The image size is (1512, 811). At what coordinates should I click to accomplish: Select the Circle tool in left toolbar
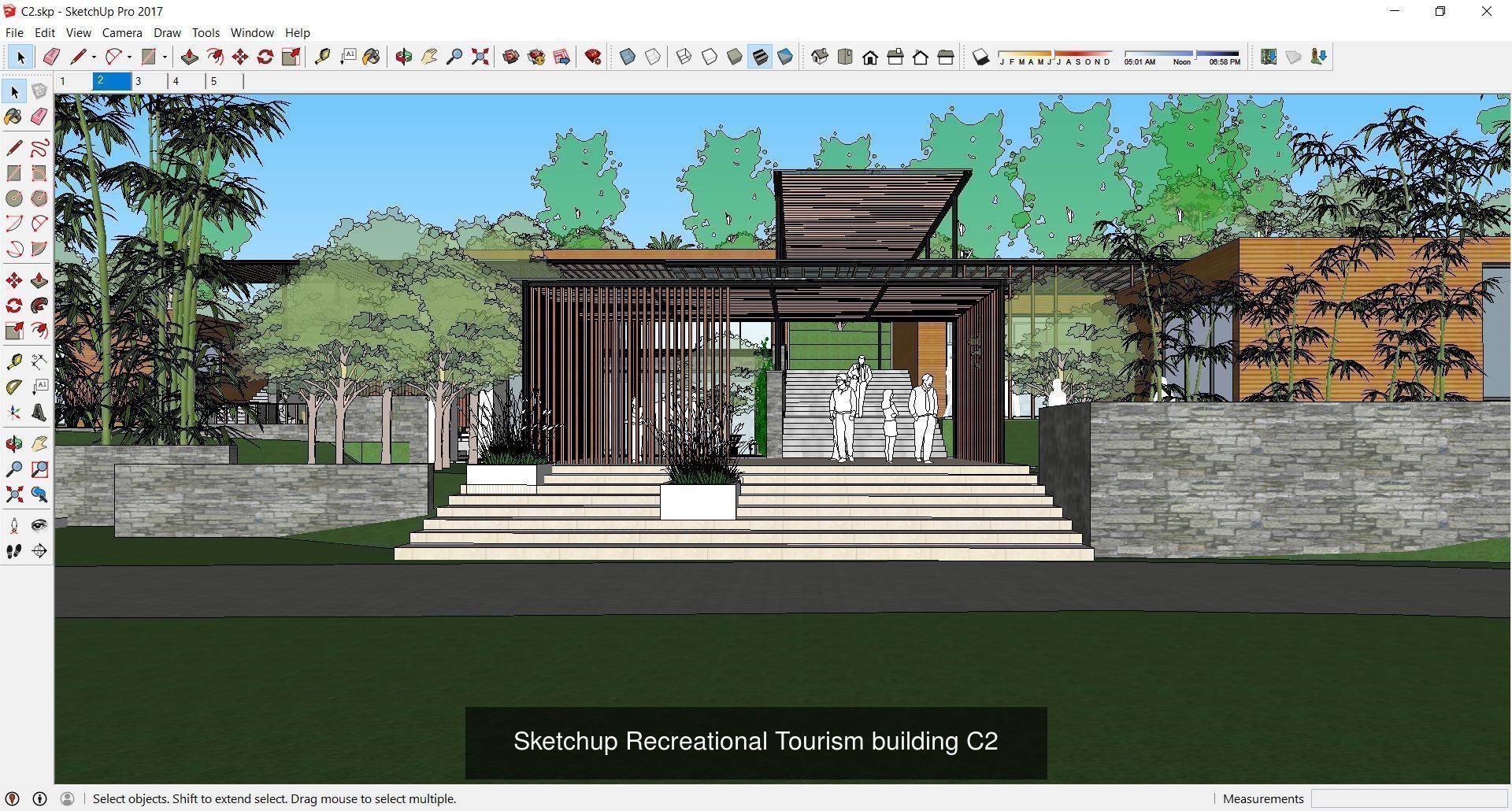tap(14, 198)
